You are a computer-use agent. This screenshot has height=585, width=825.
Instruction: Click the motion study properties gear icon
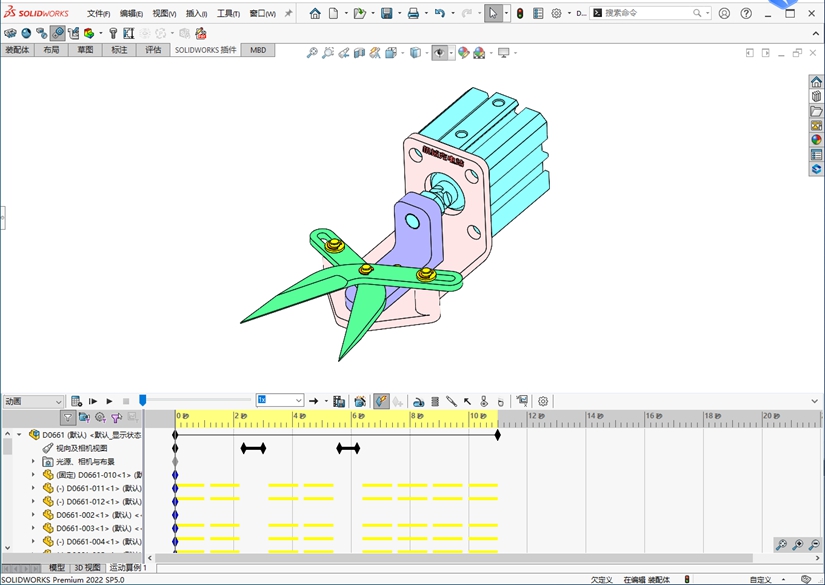click(x=543, y=401)
